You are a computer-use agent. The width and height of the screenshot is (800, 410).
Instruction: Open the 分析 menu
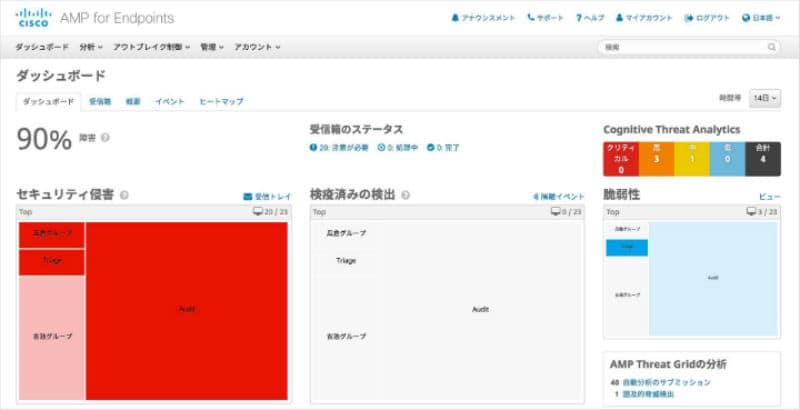(90, 47)
